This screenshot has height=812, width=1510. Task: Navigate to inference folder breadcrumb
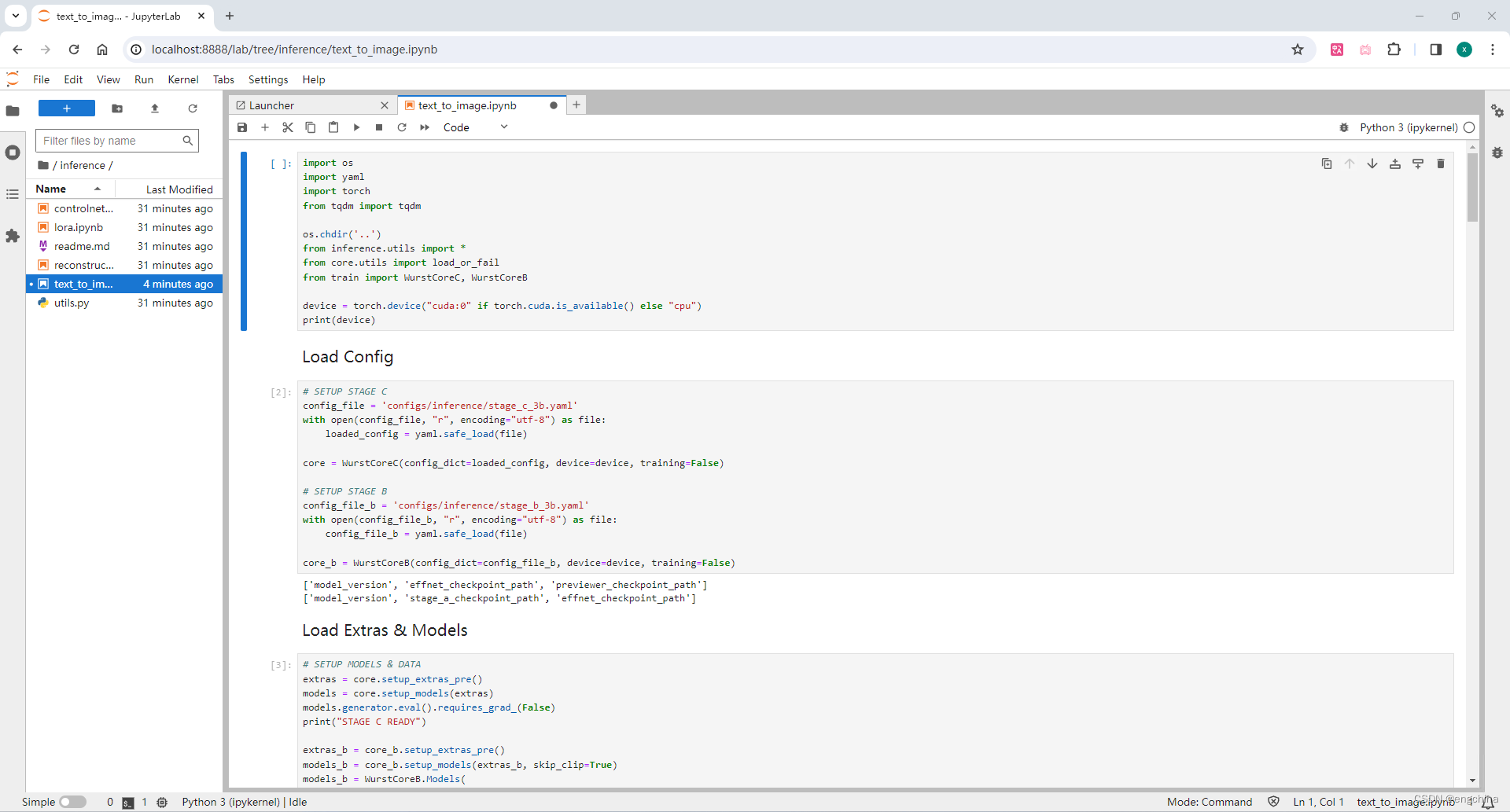pyautogui.click(x=83, y=165)
